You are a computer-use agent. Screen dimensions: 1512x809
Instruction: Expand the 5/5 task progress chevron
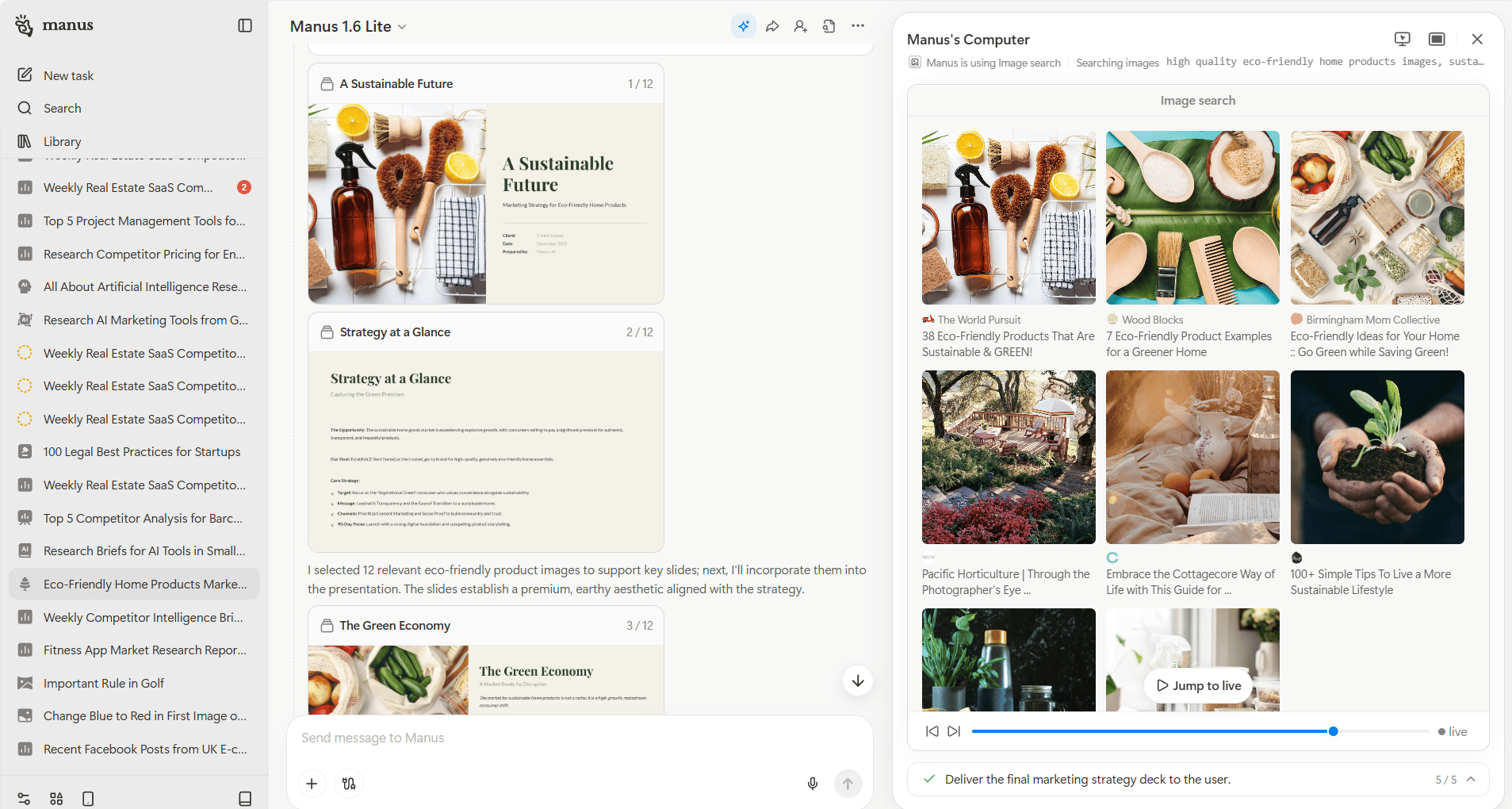point(1471,780)
